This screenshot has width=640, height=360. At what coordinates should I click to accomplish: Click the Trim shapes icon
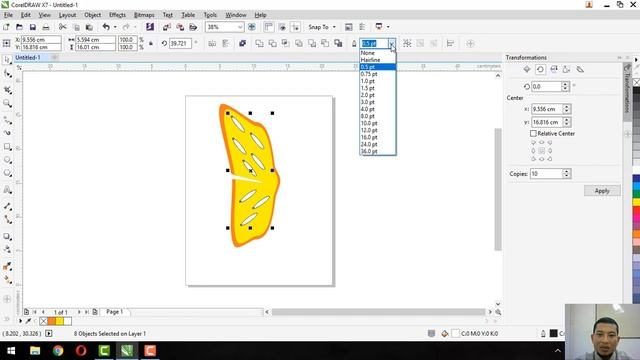272,43
